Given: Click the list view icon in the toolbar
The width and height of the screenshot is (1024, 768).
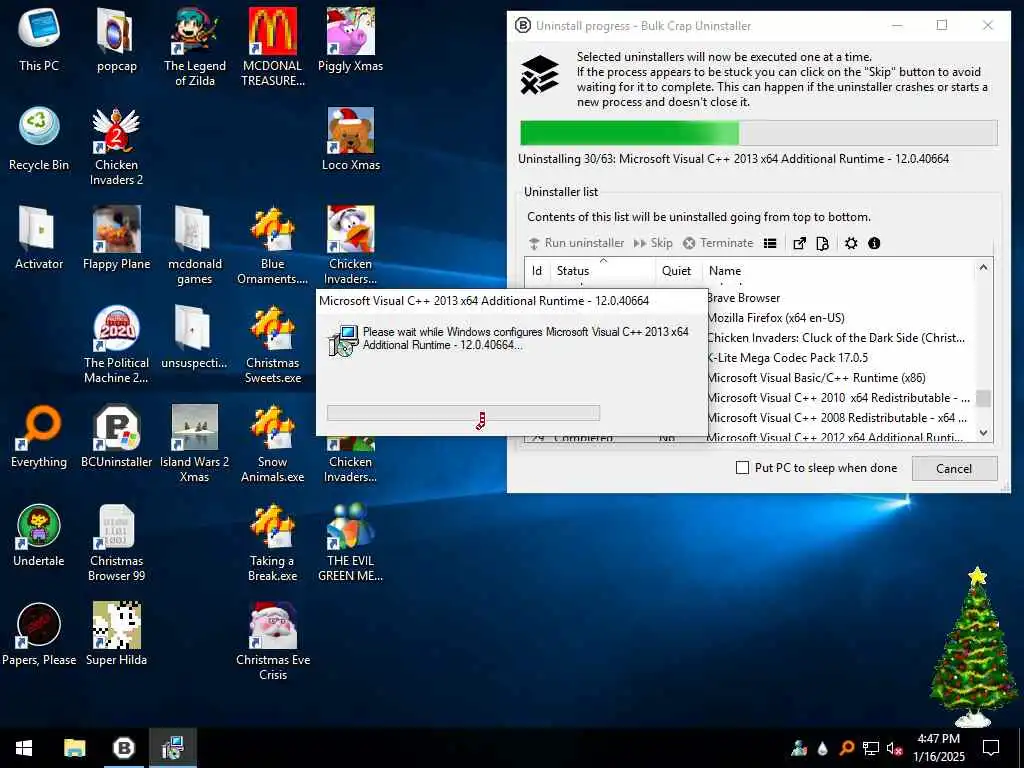Looking at the screenshot, I should 770,243.
